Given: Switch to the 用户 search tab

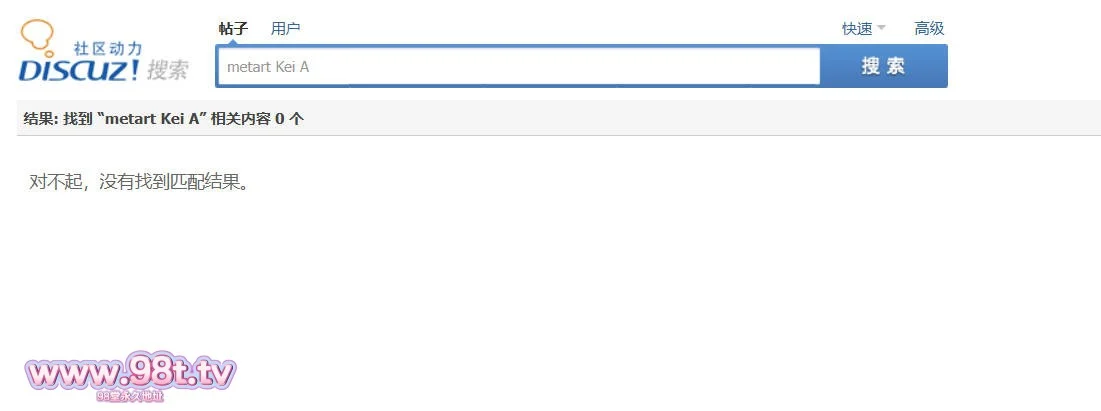Looking at the screenshot, I should (285, 28).
